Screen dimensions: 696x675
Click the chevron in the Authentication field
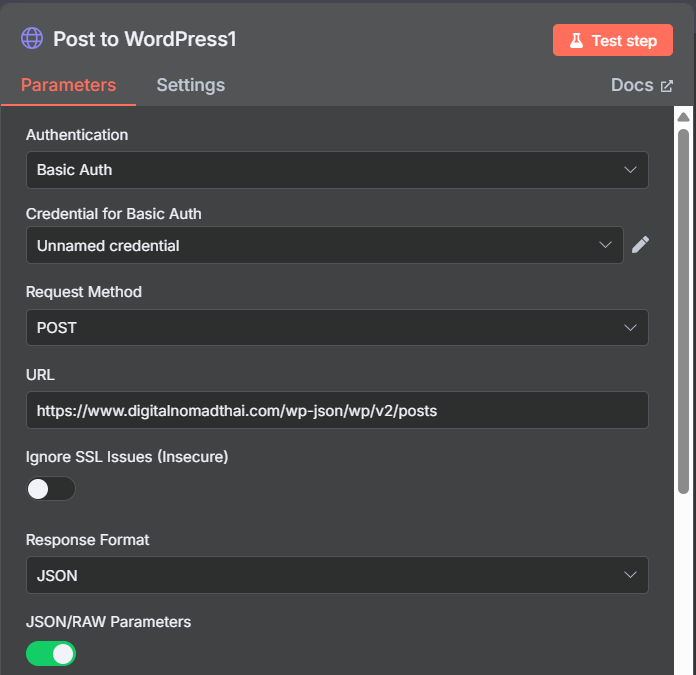(x=630, y=170)
